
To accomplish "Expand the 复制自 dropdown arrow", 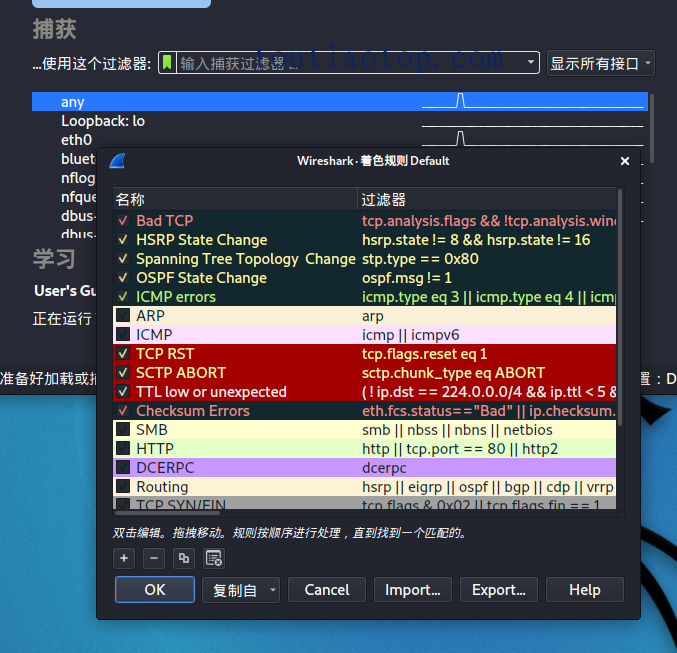I will coord(272,590).
